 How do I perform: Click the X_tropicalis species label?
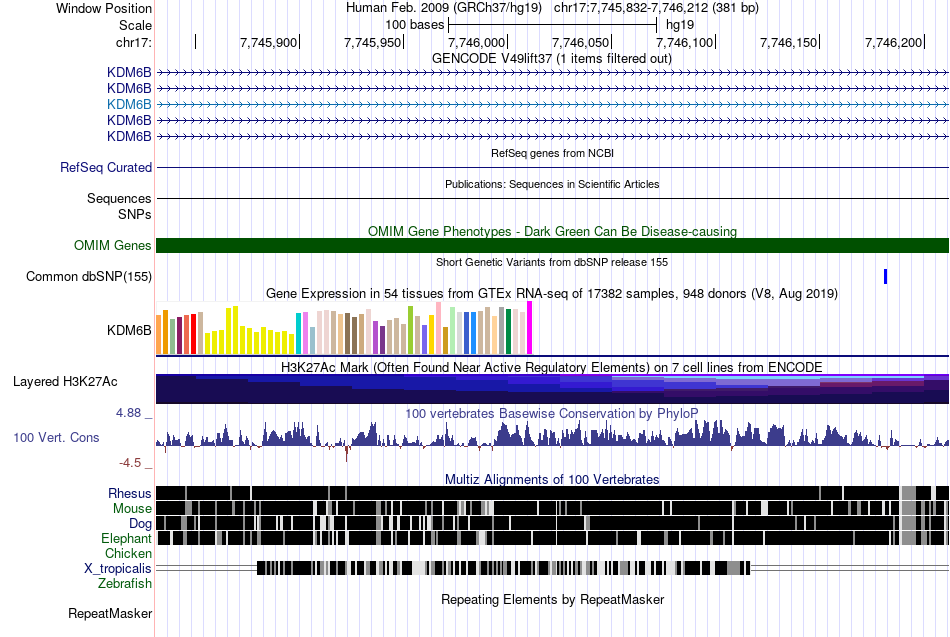[x=118, y=569]
